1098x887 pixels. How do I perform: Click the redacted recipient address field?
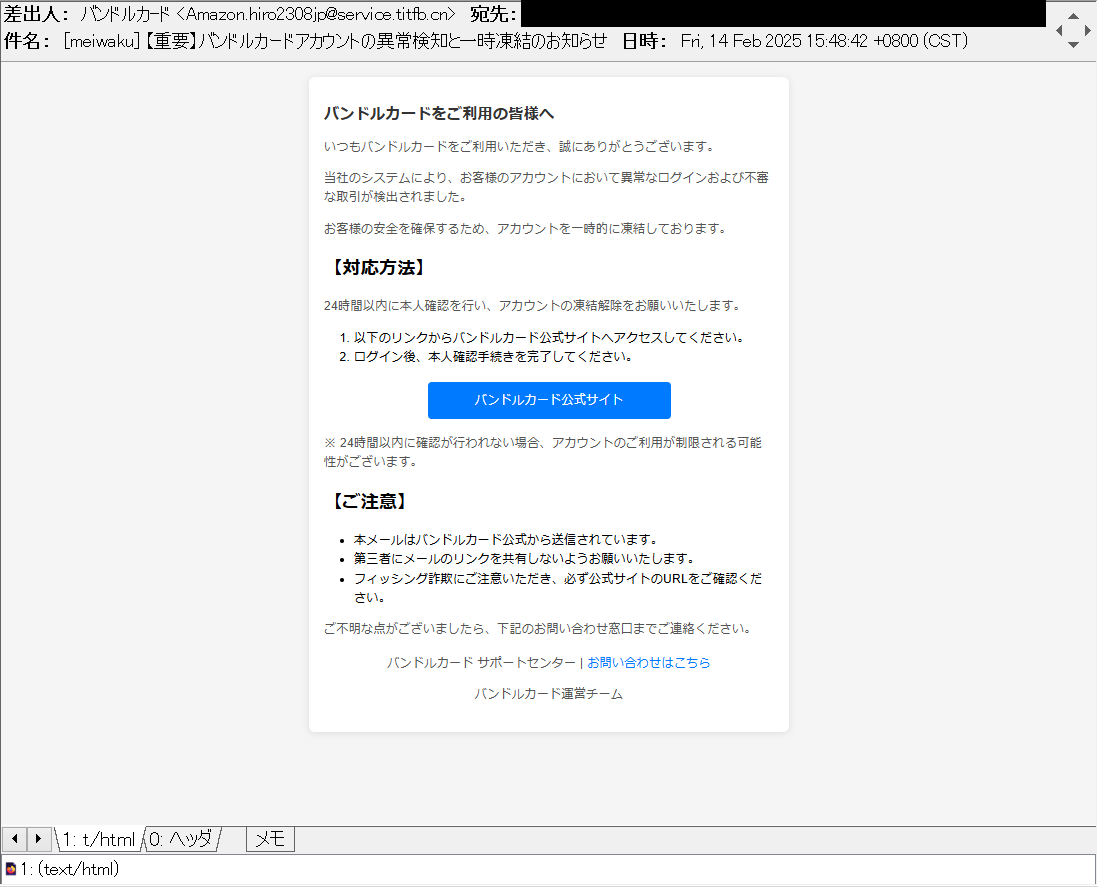(783, 13)
